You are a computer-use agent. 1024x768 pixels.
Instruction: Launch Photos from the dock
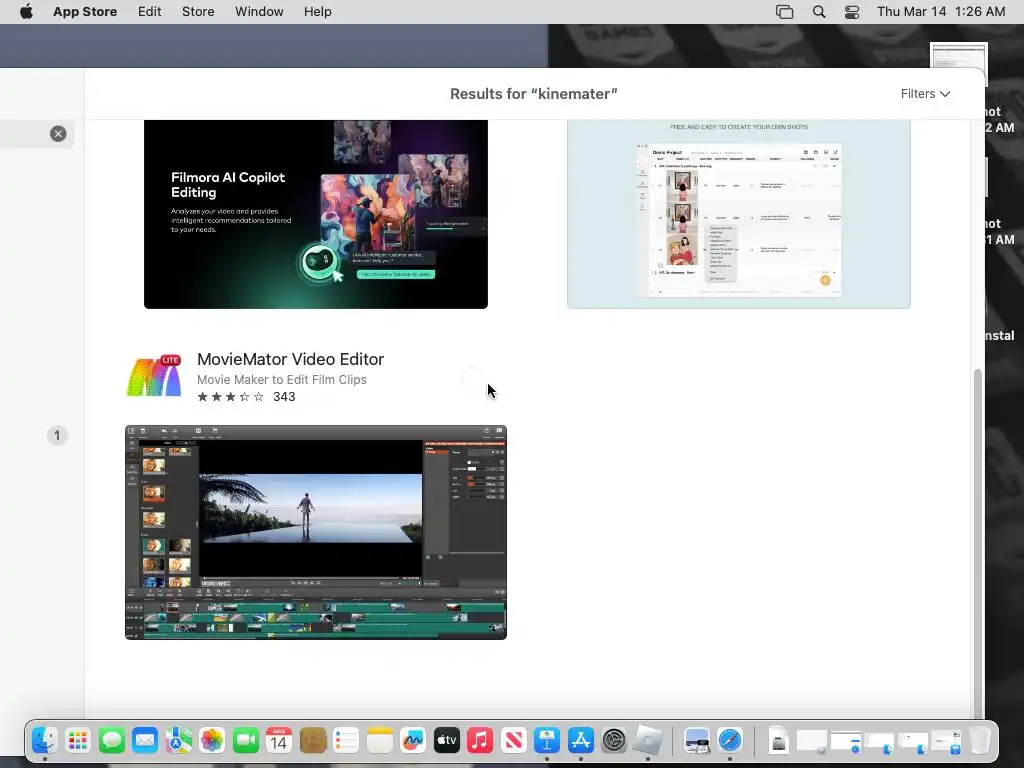[x=212, y=741]
